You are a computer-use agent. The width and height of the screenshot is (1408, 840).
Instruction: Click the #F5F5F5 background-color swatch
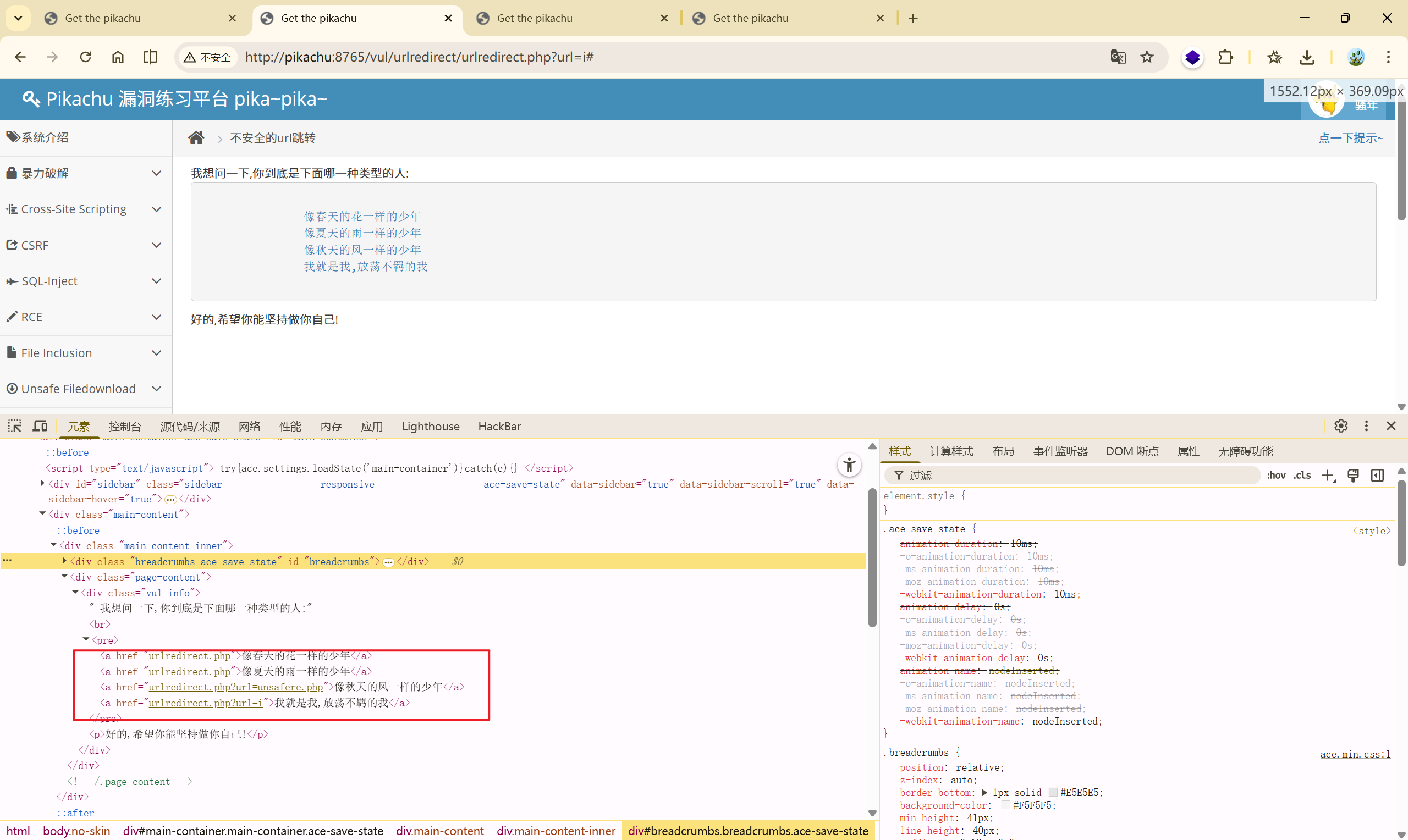[x=1005, y=805]
